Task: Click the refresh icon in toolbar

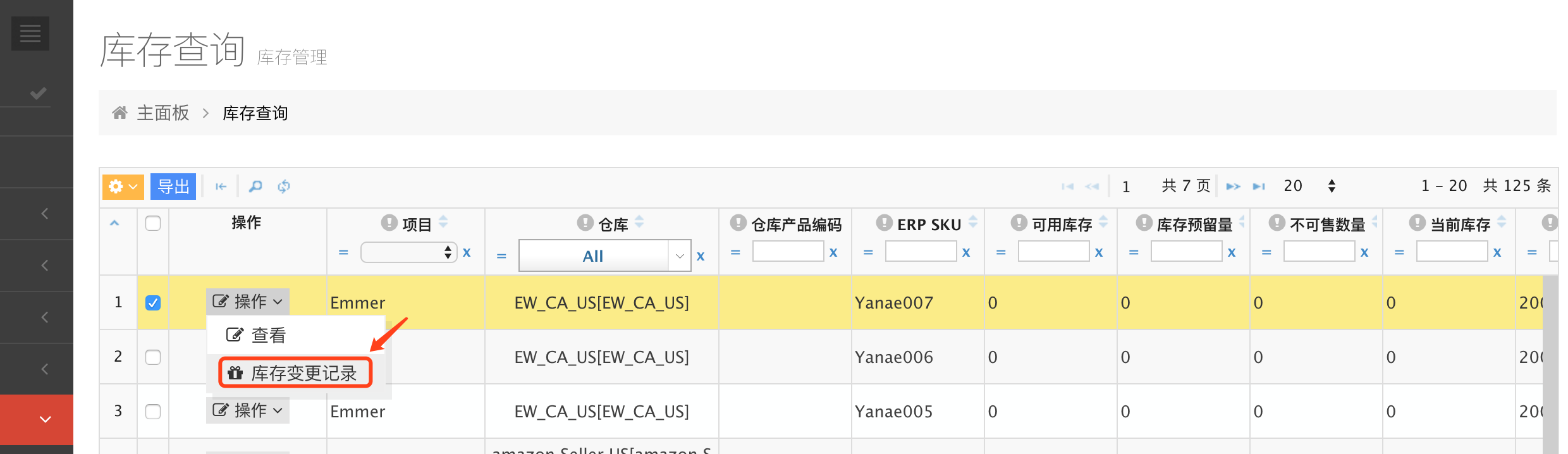Action: click(x=284, y=187)
